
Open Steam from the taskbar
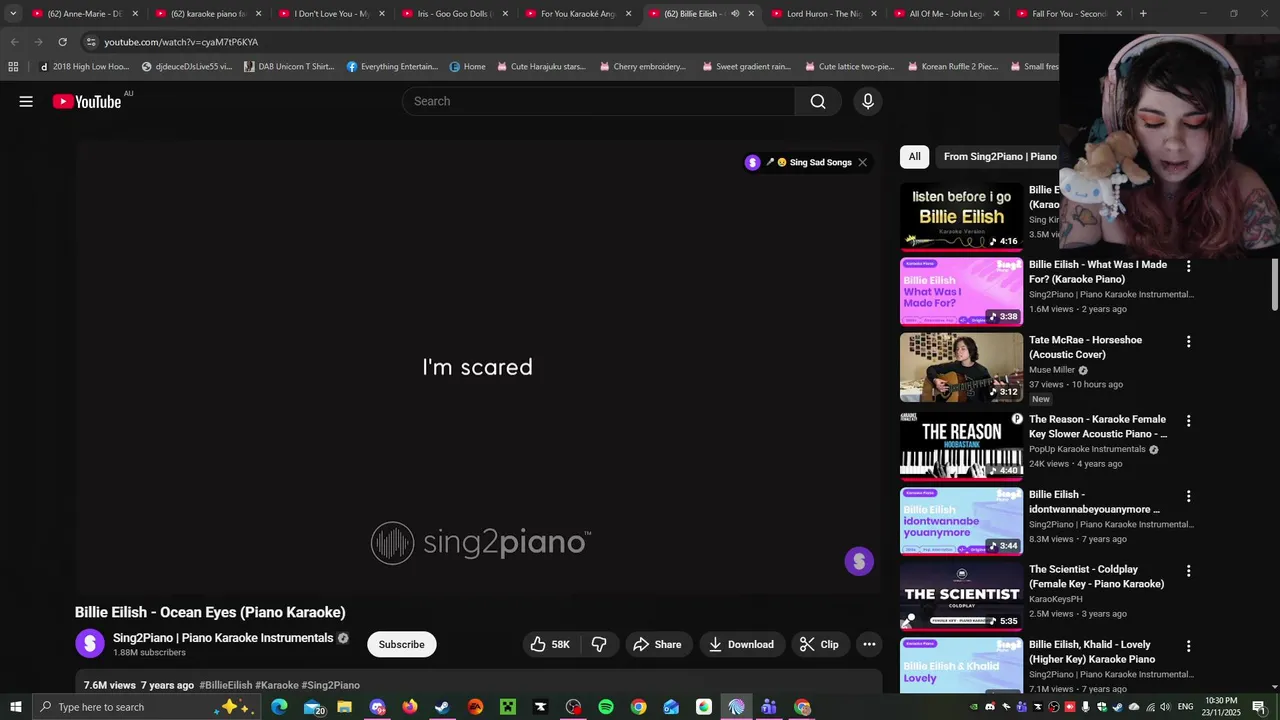(x=442, y=707)
